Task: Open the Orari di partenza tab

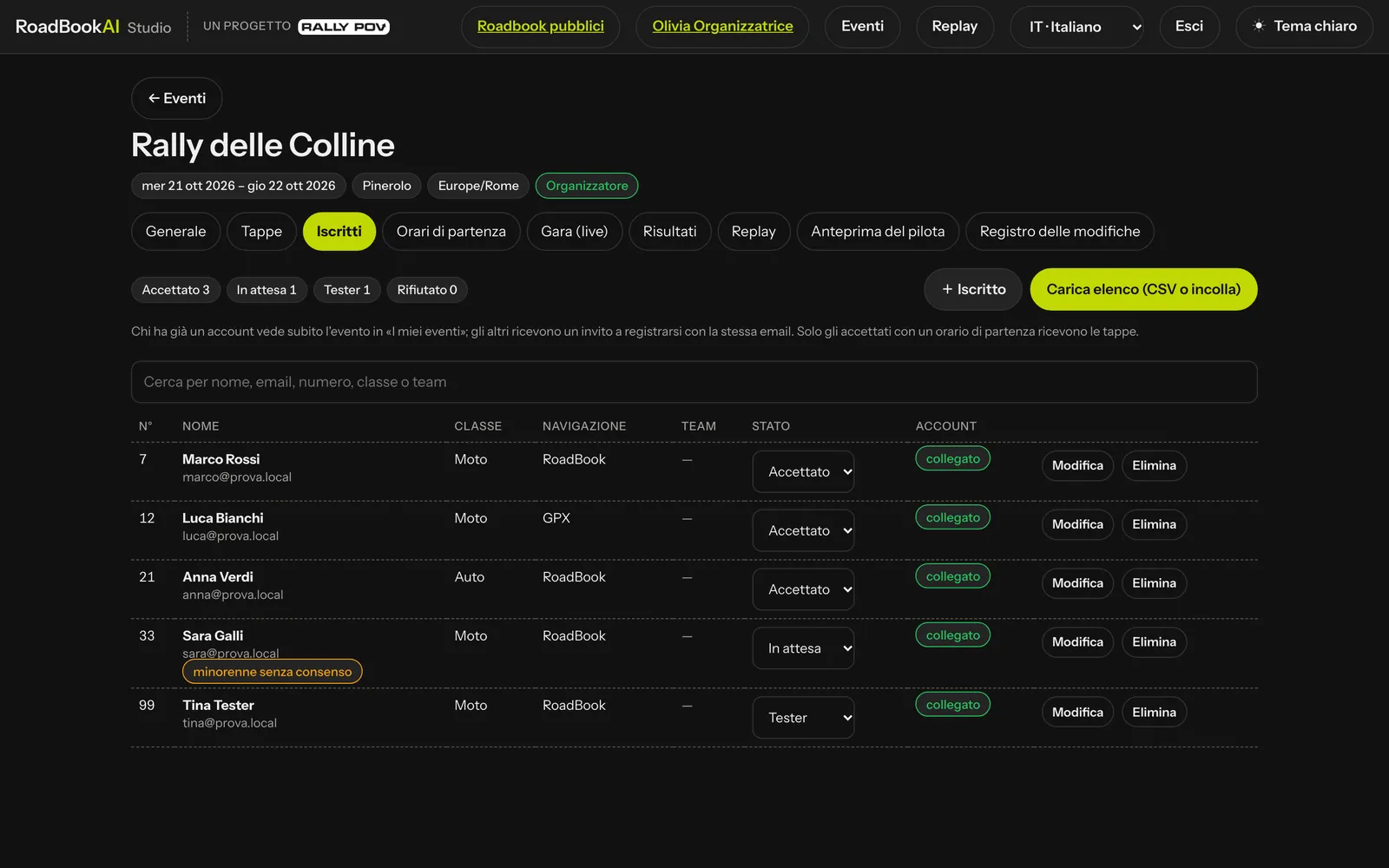Action: pos(451,232)
